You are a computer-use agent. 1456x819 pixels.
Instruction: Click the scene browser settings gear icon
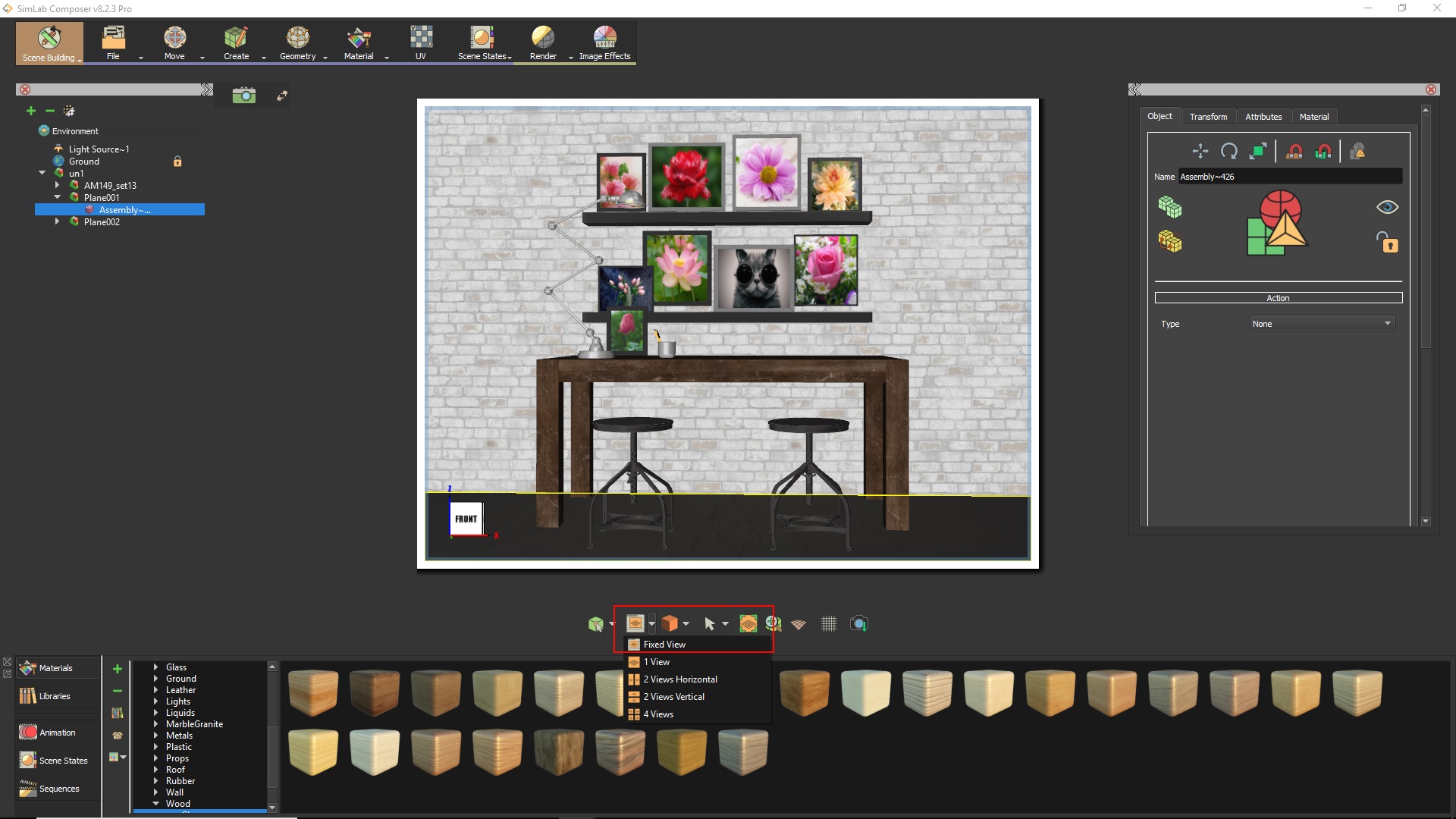tap(69, 111)
